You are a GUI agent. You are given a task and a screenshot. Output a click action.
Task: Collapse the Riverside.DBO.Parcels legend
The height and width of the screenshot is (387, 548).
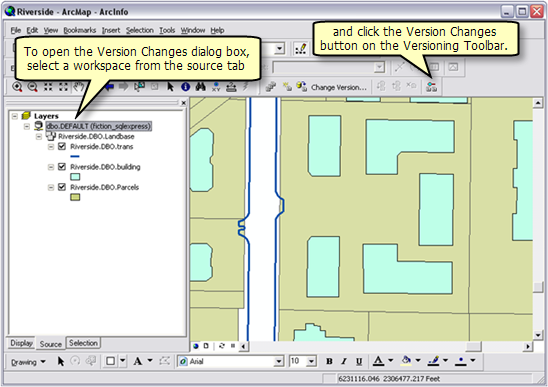tap(51, 187)
